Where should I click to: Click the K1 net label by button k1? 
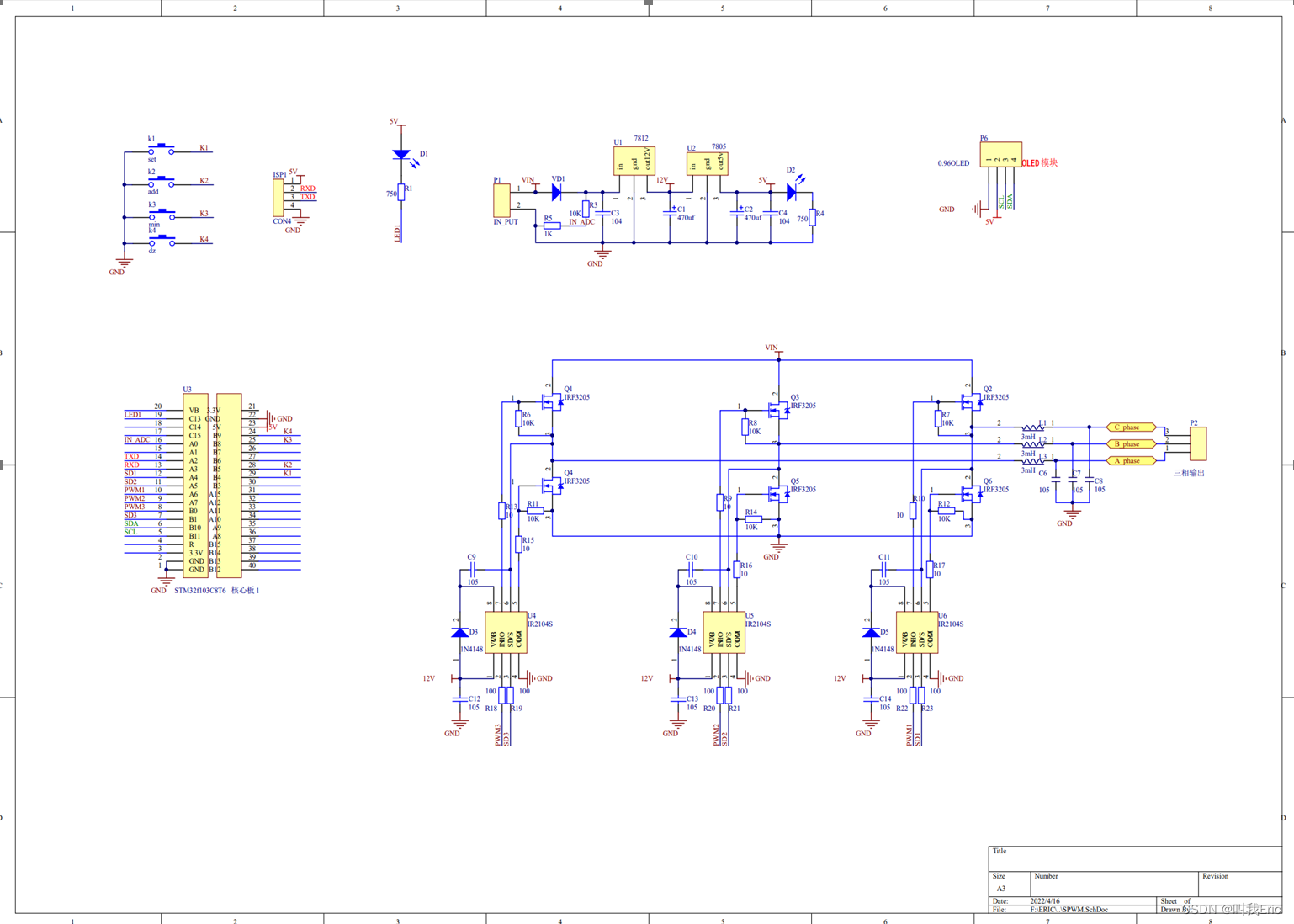[x=204, y=147]
